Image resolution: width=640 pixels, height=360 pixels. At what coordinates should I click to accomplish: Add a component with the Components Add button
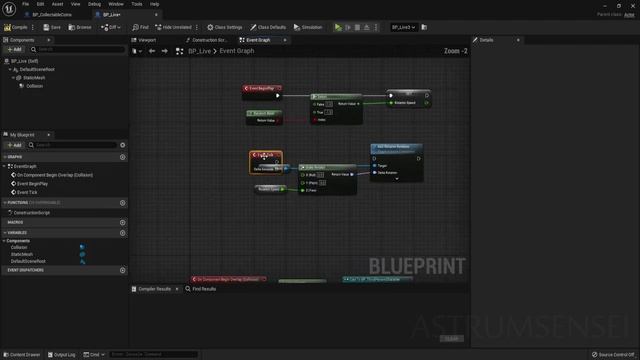click(15, 49)
